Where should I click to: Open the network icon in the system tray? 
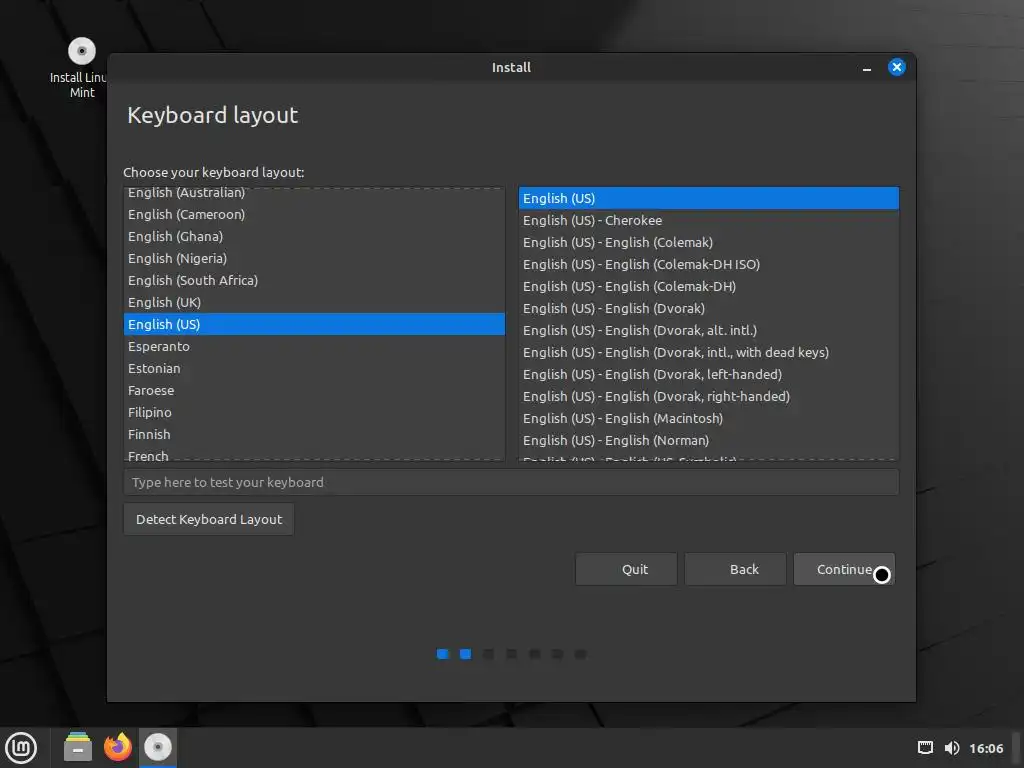coord(925,748)
